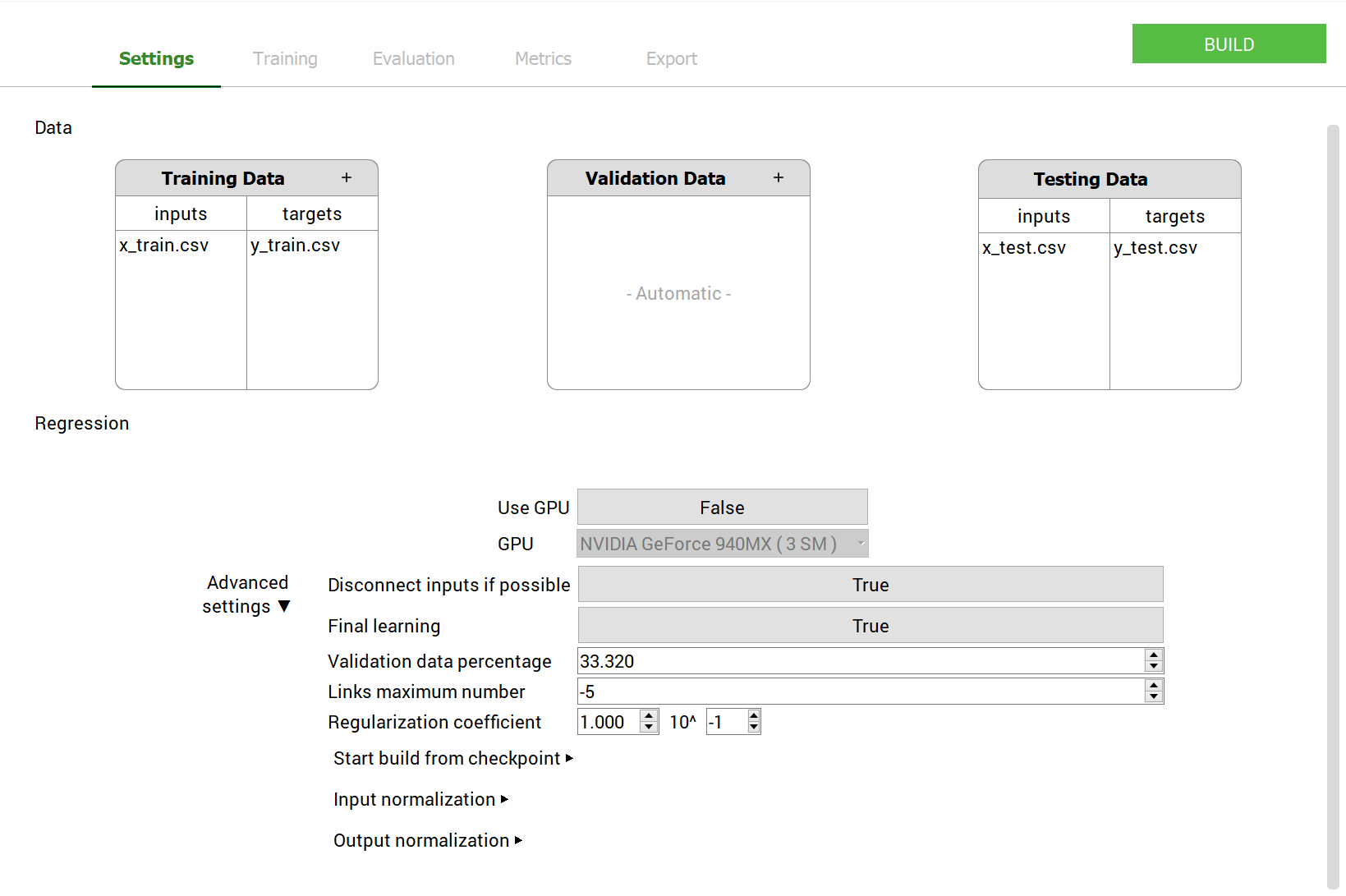The width and height of the screenshot is (1346, 896).
Task: Decrease Regularization coefficient mantissa down arrow
Action: [649, 728]
